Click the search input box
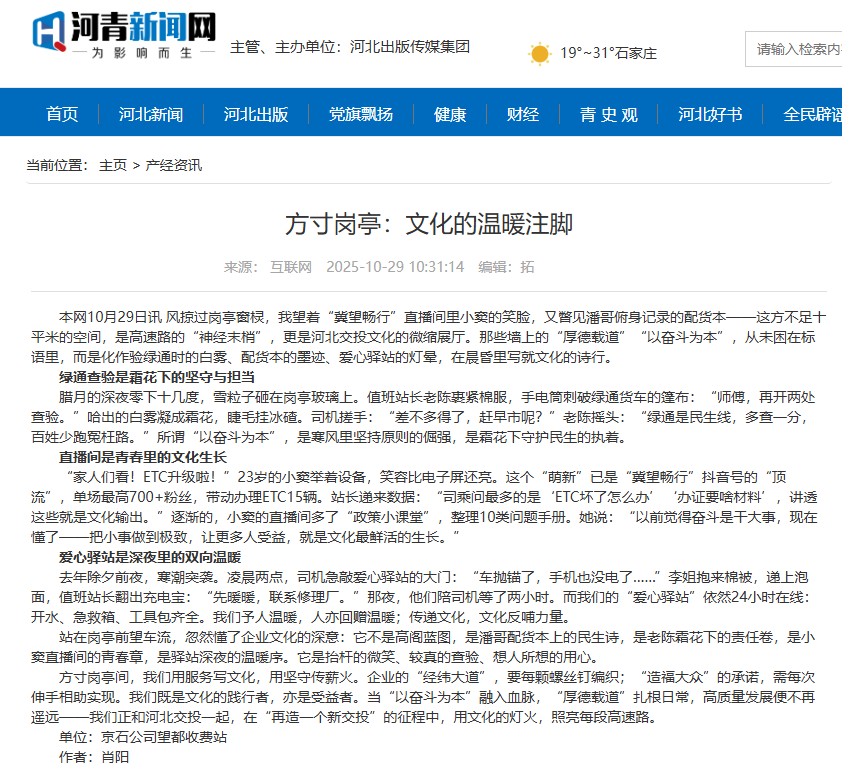 [x=795, y=47]
